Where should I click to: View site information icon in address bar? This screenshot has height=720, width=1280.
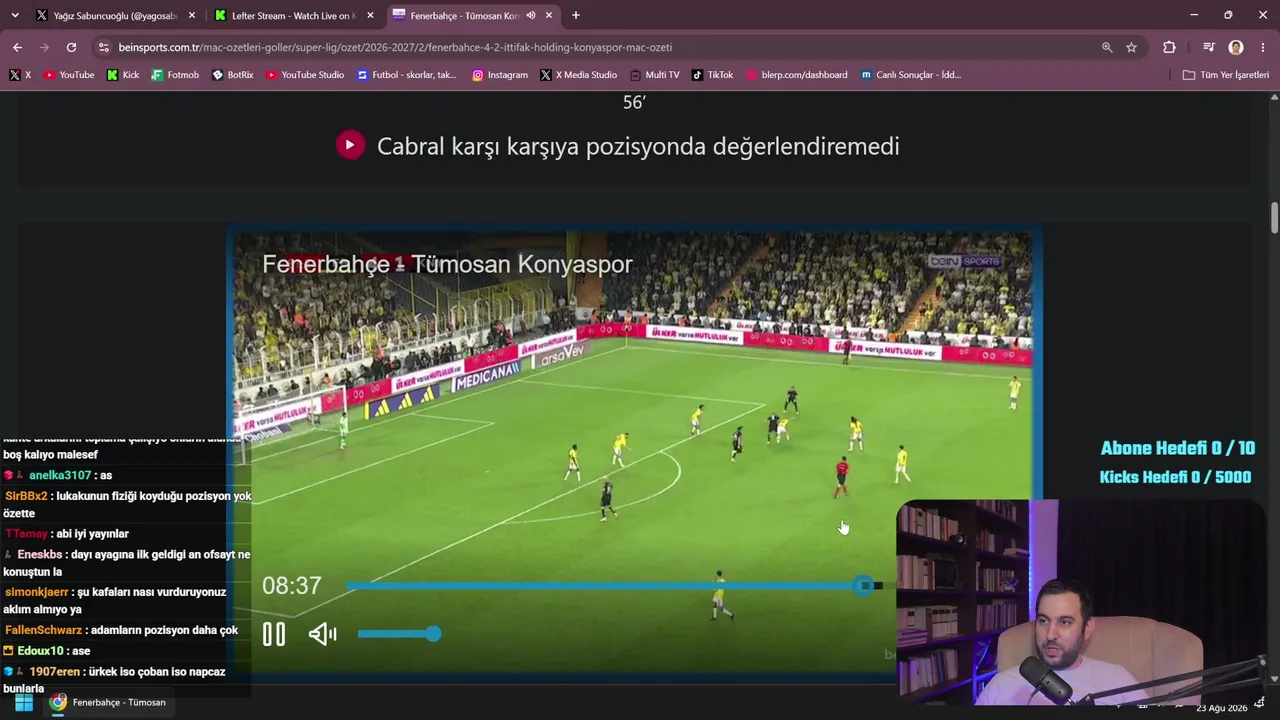point(104,47)
